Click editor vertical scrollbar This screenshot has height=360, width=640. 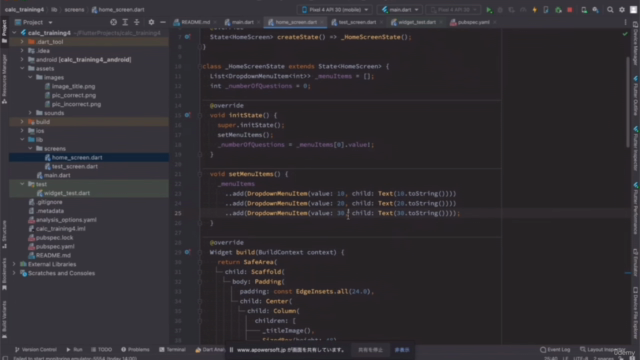pos(628,102)
